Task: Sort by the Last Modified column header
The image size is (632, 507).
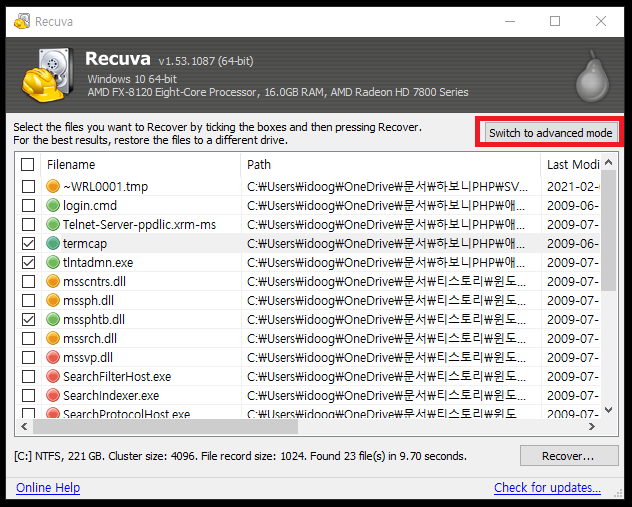Action: pos(570,164)
